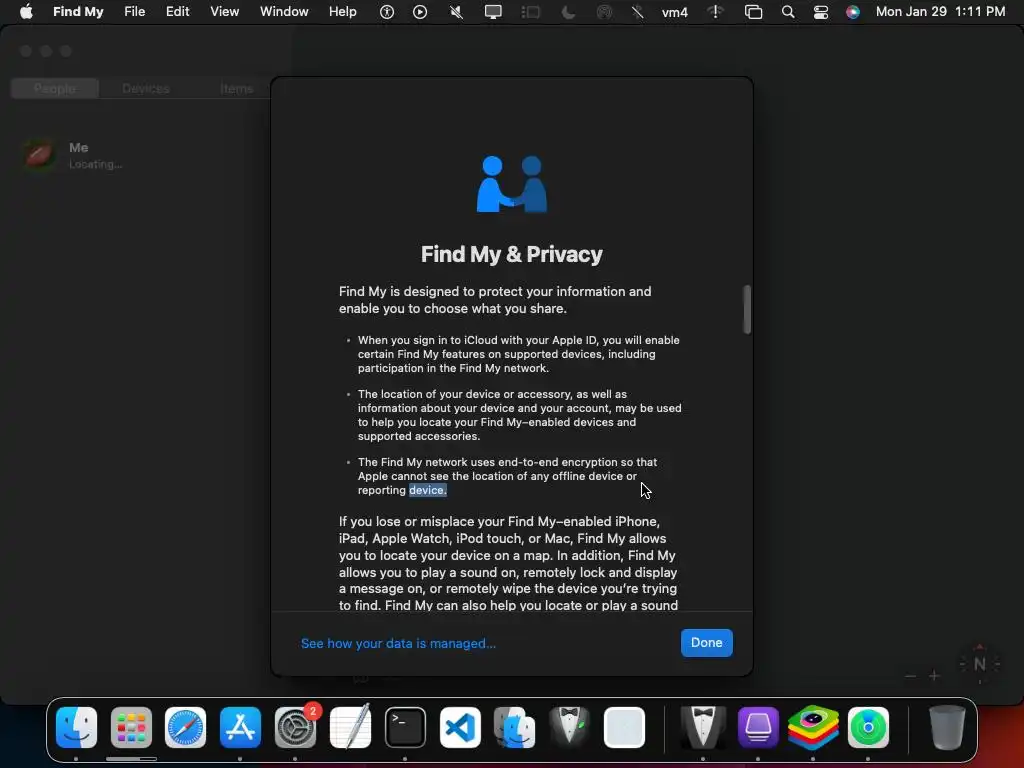The width and height of the screenshot is (1024, 768).
Task: Click the Find My radar icon in Dock
Action: [868, 727]
